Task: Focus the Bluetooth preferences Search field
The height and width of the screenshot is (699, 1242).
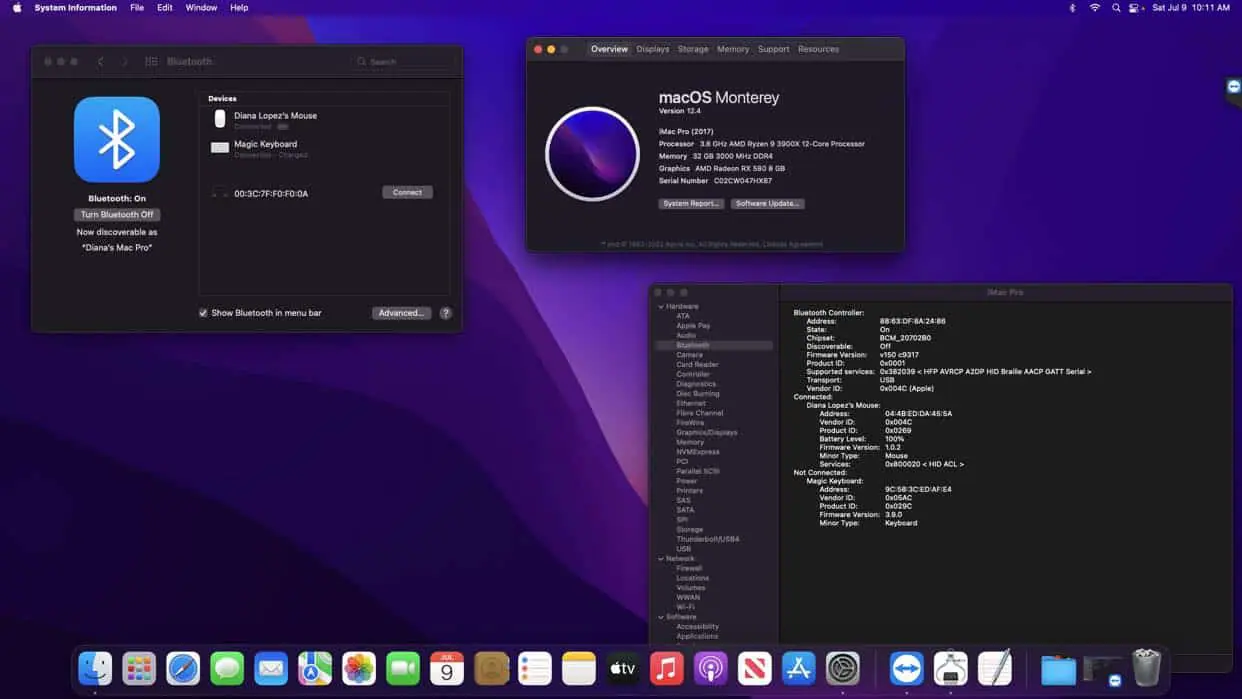Action: click(404, 62)
